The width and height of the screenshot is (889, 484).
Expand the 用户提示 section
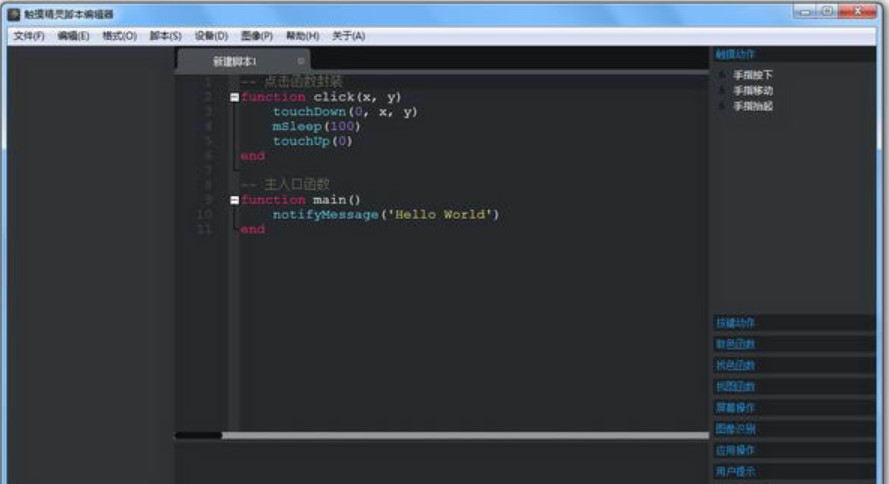(794, 472)
